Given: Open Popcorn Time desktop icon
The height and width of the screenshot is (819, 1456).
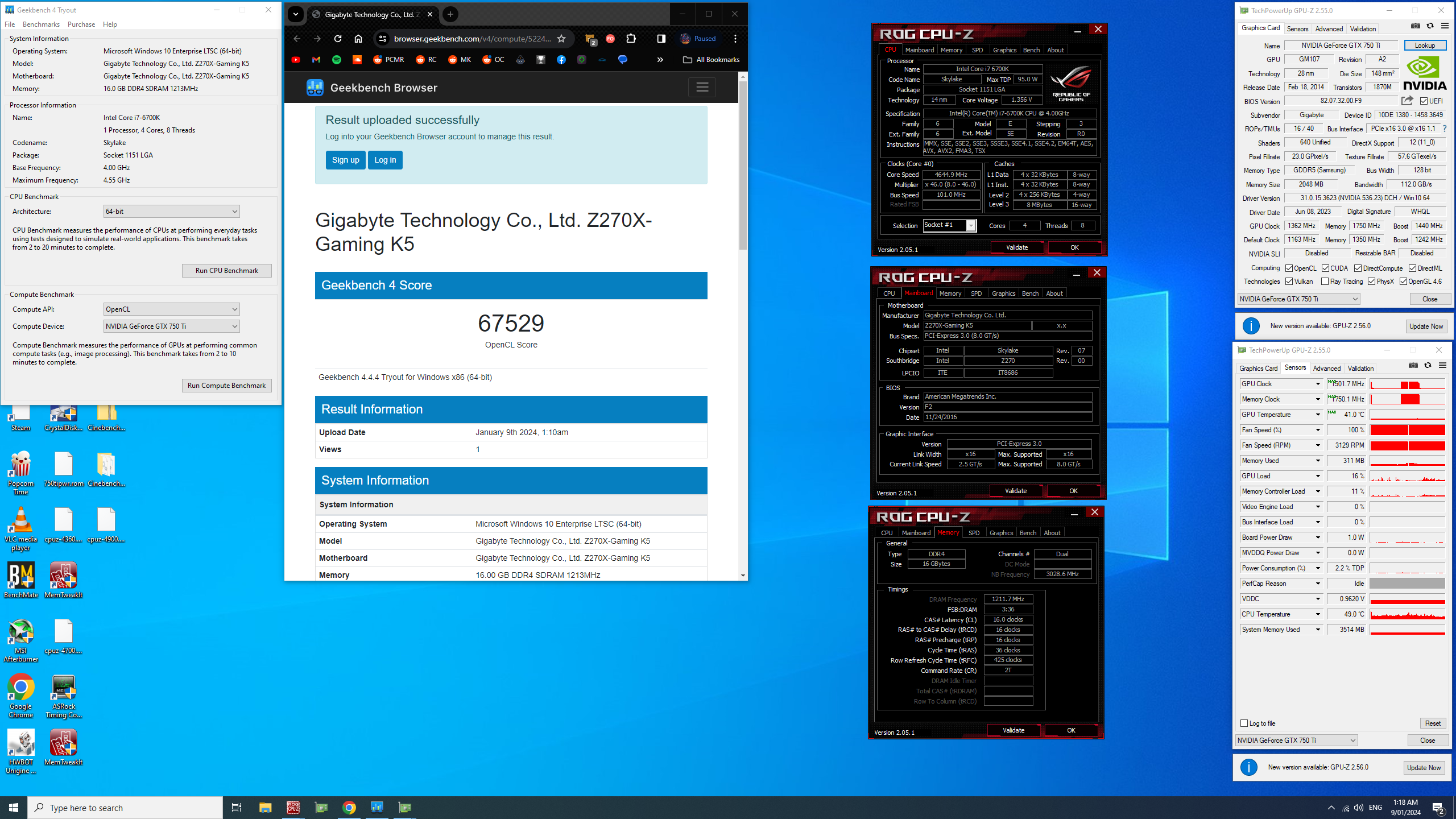Looking at the screenshot, I should click(x=21, y=473).
